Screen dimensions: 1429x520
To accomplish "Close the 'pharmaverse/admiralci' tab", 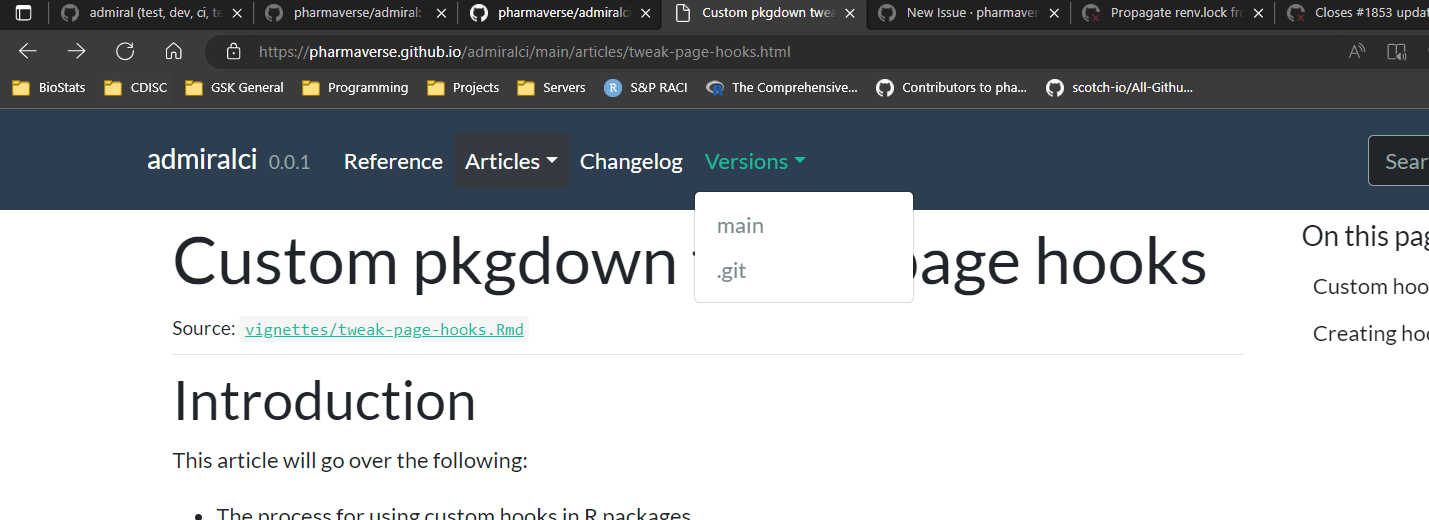I will click(645, 13).
